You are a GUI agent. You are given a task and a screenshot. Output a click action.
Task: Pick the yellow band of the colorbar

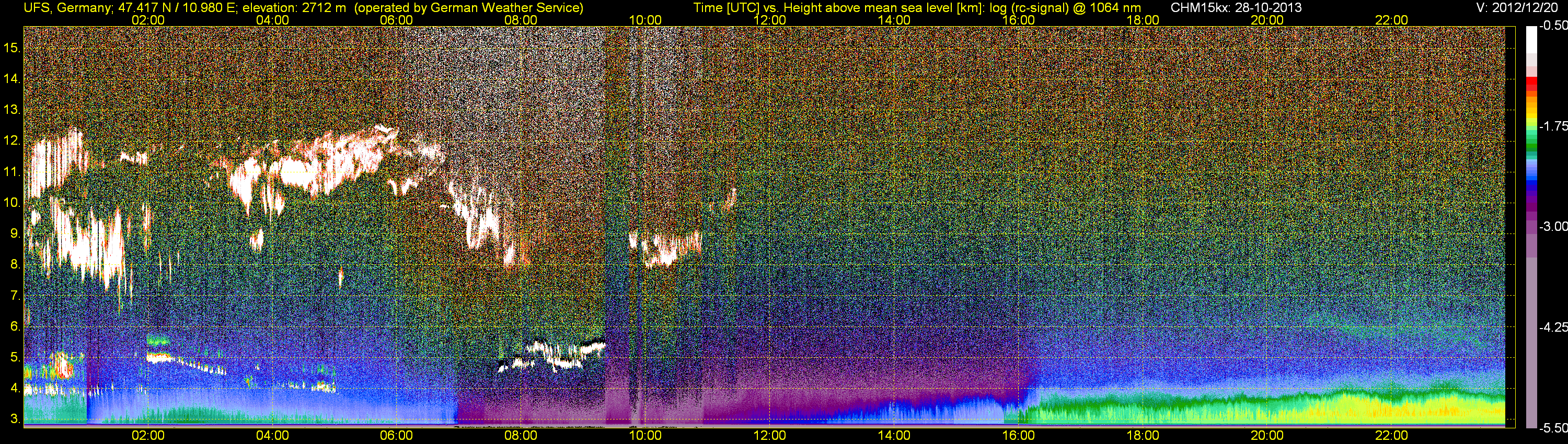click(x=1531, y=115)
